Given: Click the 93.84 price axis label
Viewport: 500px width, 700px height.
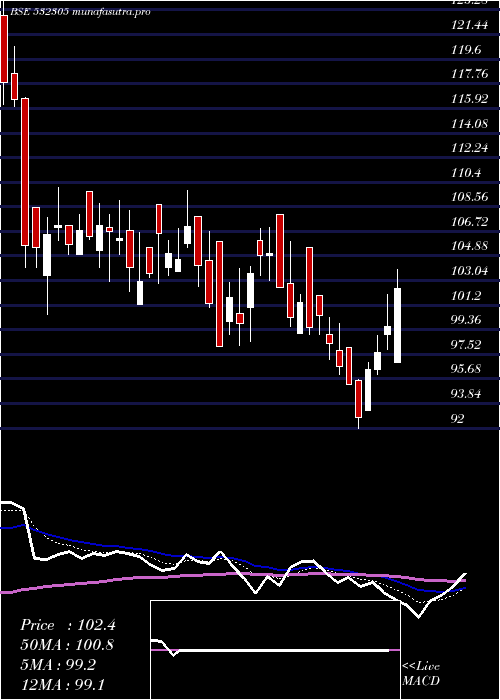Looking at the screenshot, I should point(466,393).
